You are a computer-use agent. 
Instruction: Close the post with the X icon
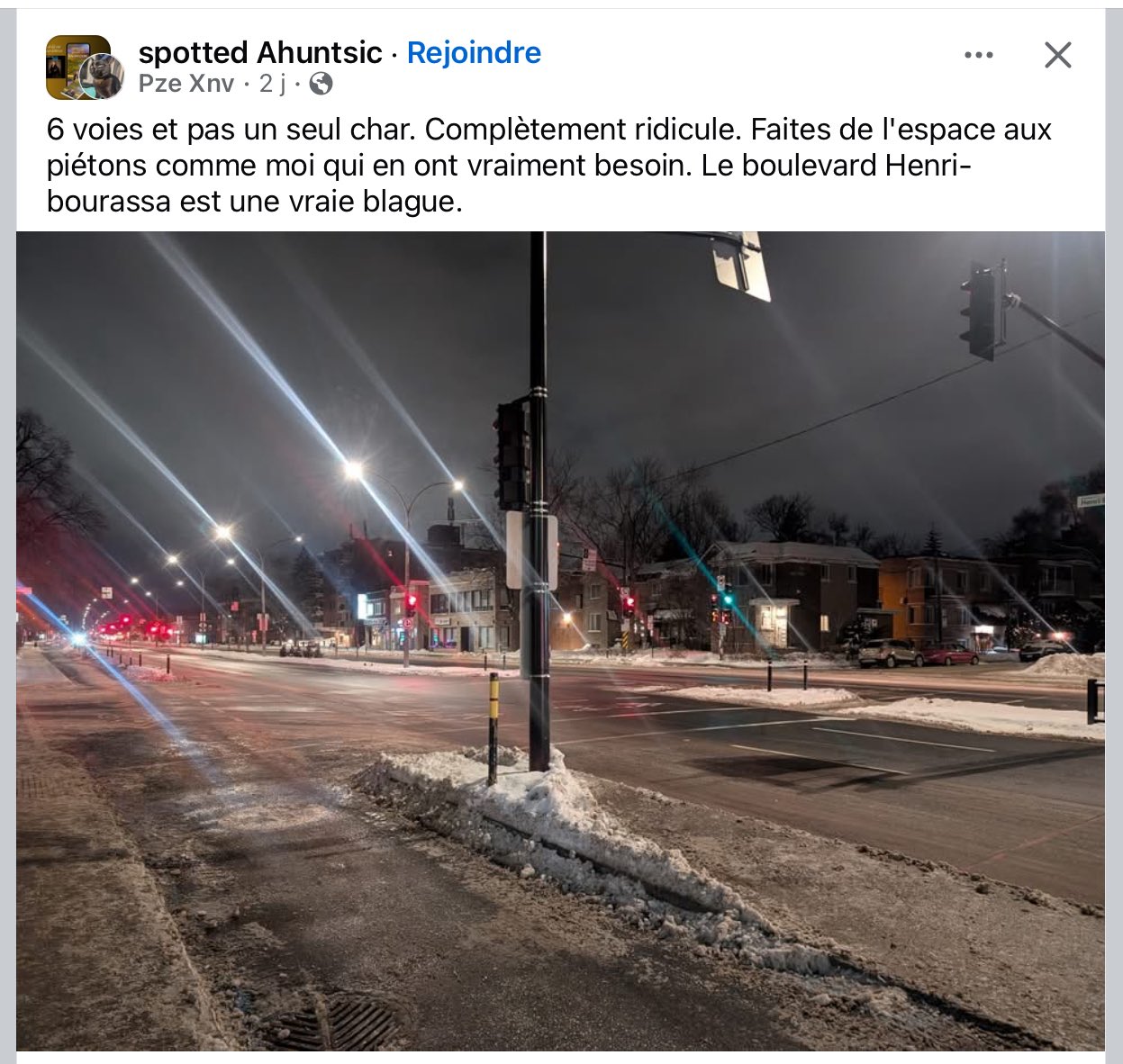(1058, 55)
